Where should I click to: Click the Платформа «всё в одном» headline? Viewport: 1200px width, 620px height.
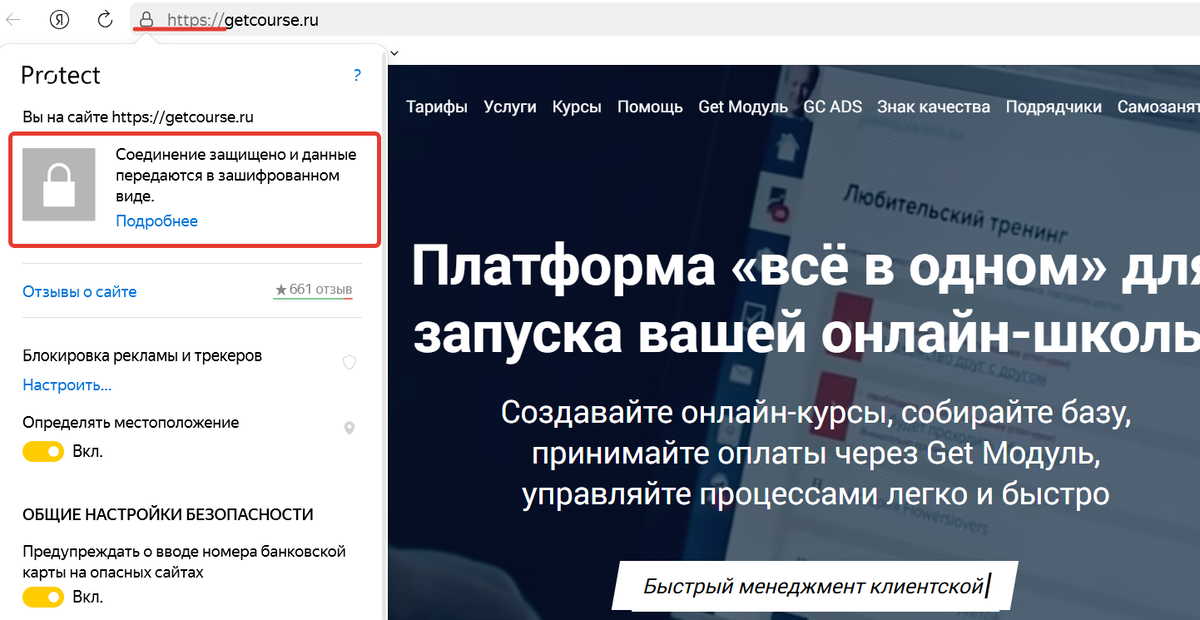coord(805,300)
